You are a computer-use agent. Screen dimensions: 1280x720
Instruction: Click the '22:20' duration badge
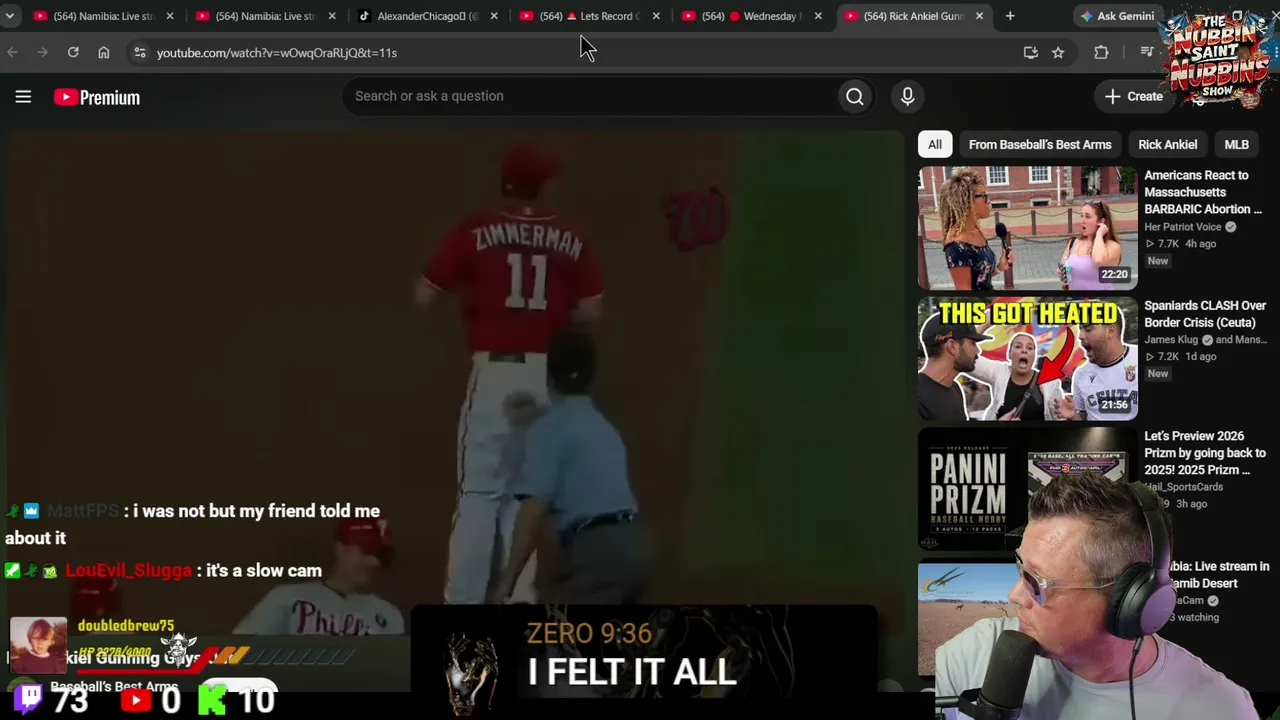click(1114, 274)
